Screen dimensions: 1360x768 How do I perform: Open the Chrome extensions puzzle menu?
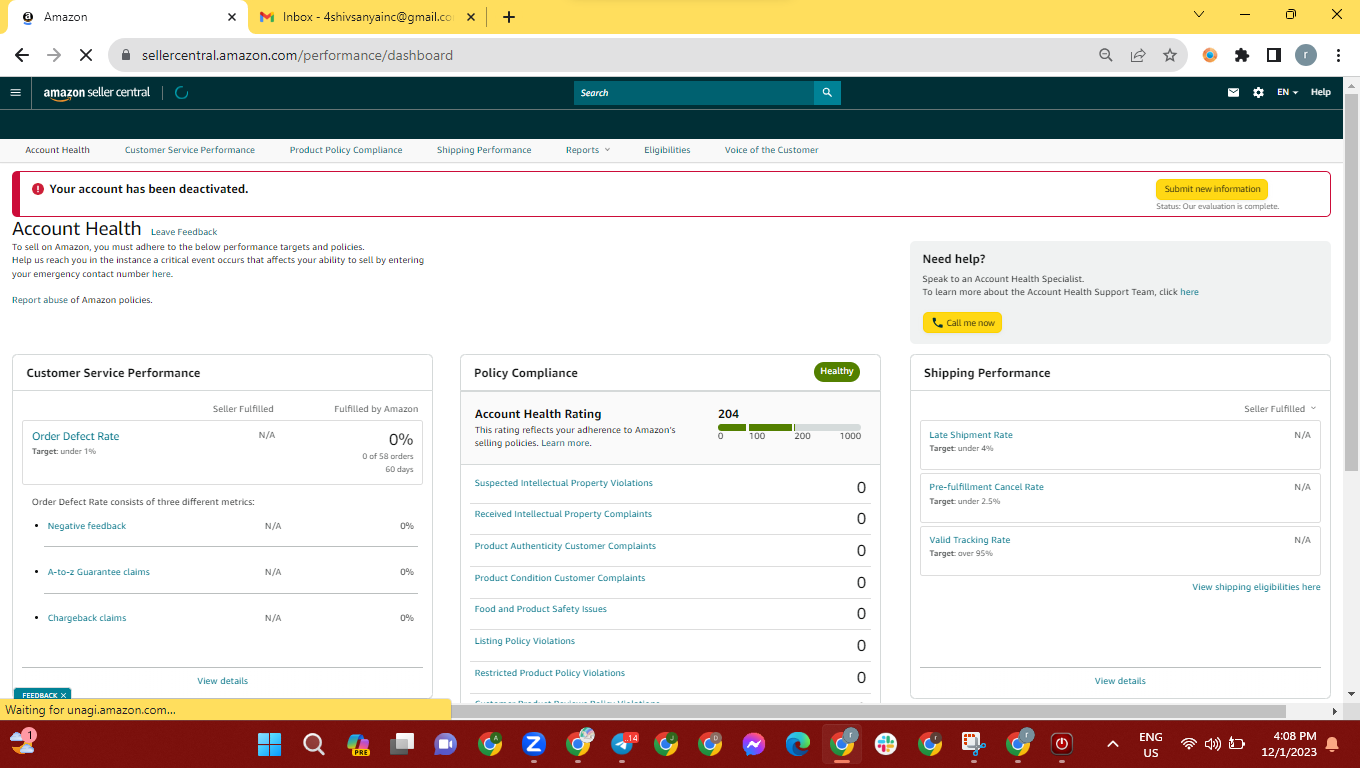click(x=1242, y=55)
